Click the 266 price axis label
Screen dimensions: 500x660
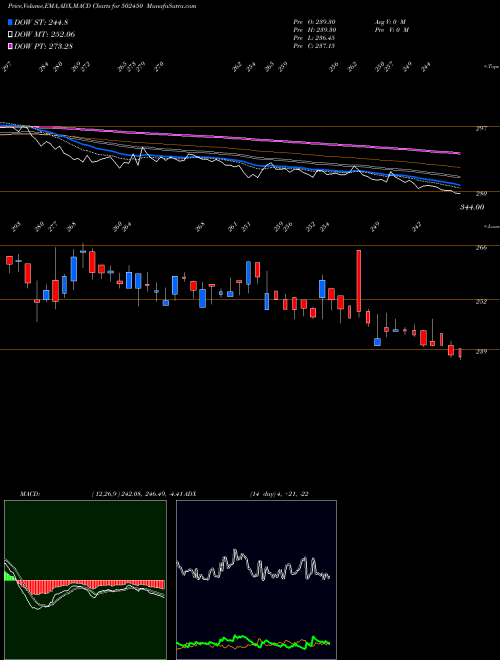(481, 248)
